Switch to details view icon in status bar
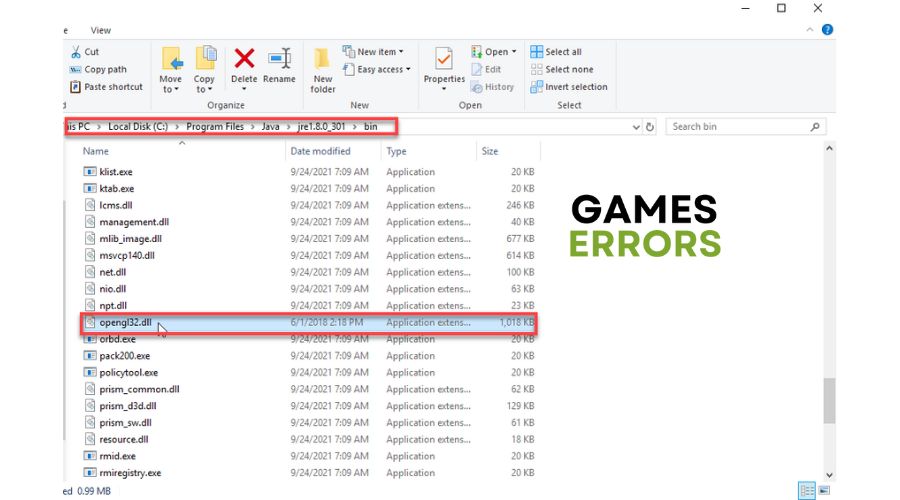Screen dimensions: 900x500 [x=806, y=490]
